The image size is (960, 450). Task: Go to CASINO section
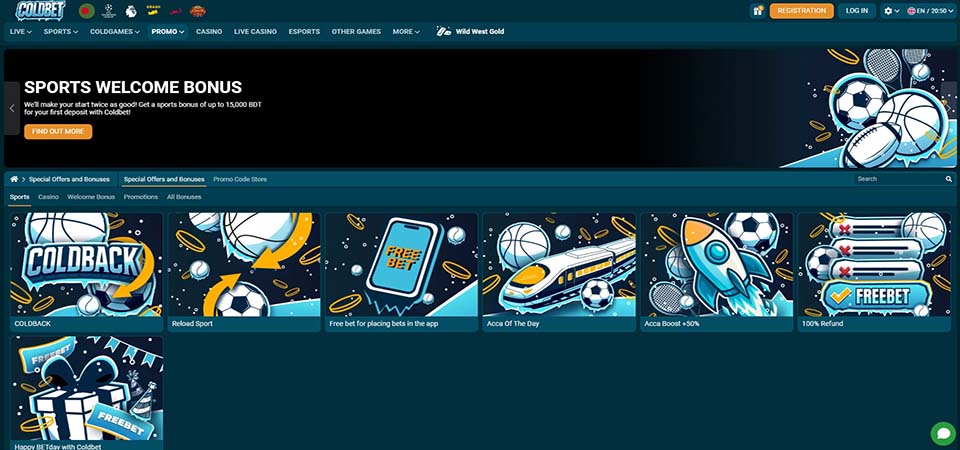(209, 31)
